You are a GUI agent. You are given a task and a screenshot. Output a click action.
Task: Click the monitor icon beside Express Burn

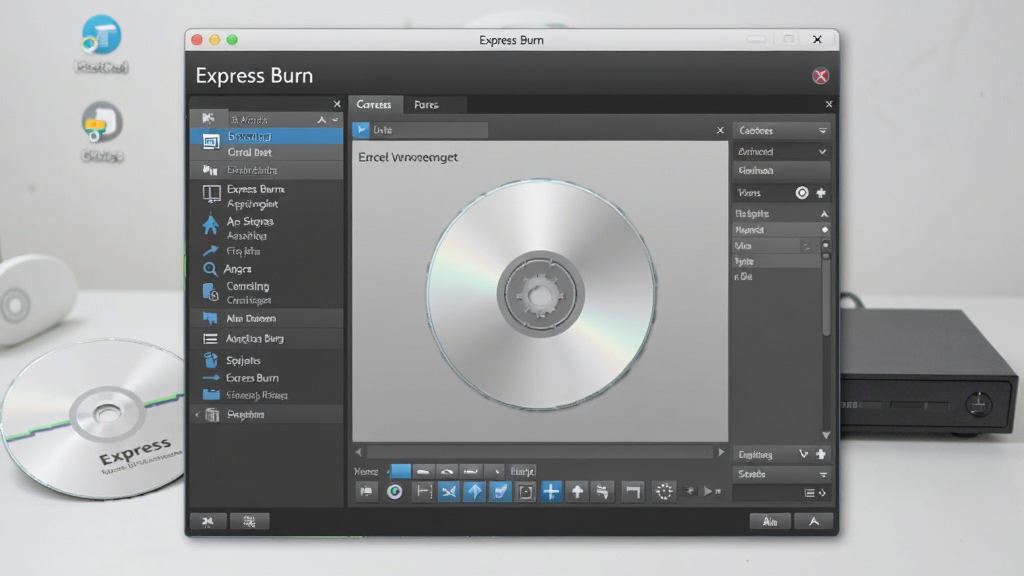(x=211, y=193)
